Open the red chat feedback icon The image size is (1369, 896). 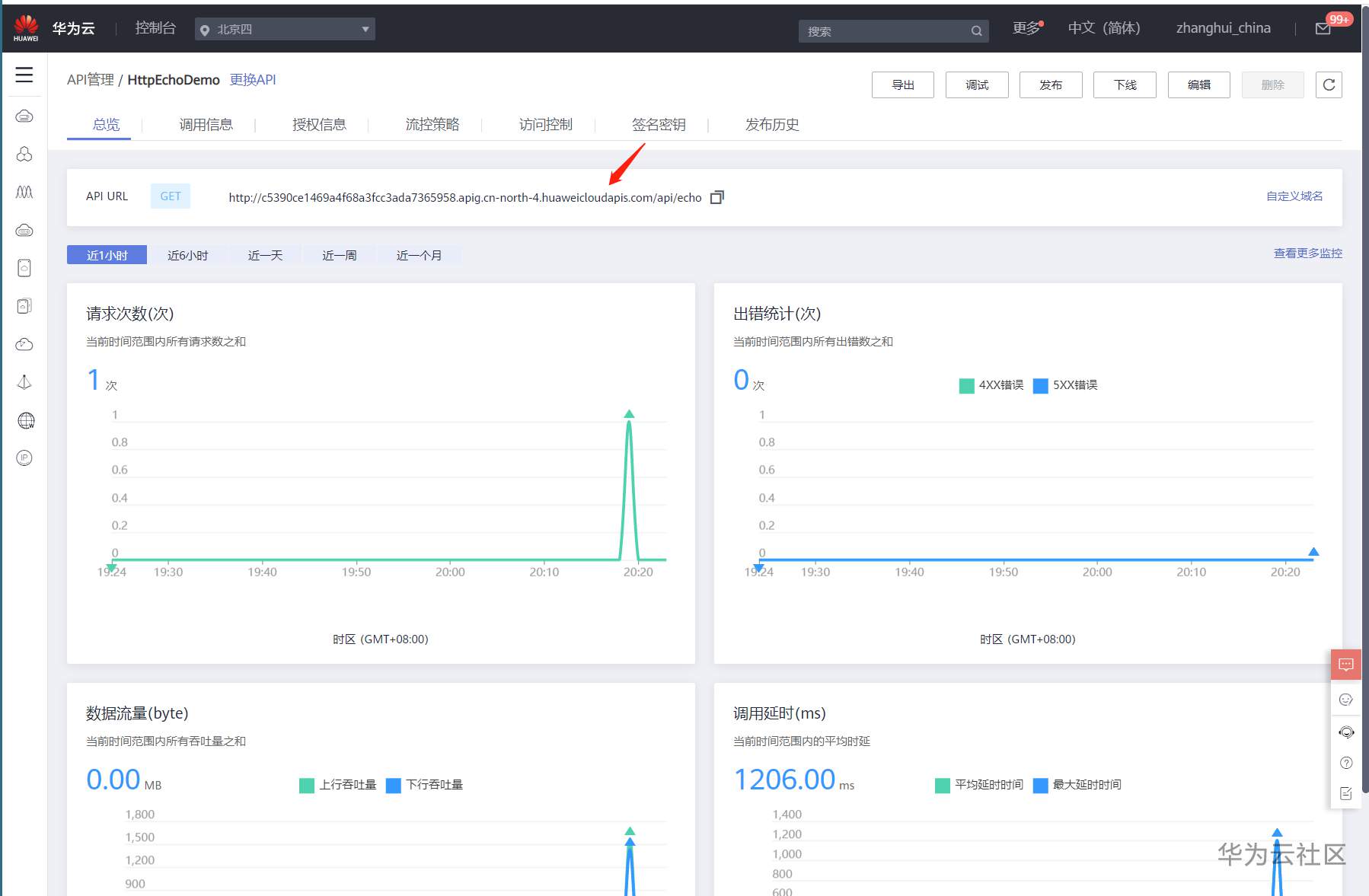[1346, 665]
